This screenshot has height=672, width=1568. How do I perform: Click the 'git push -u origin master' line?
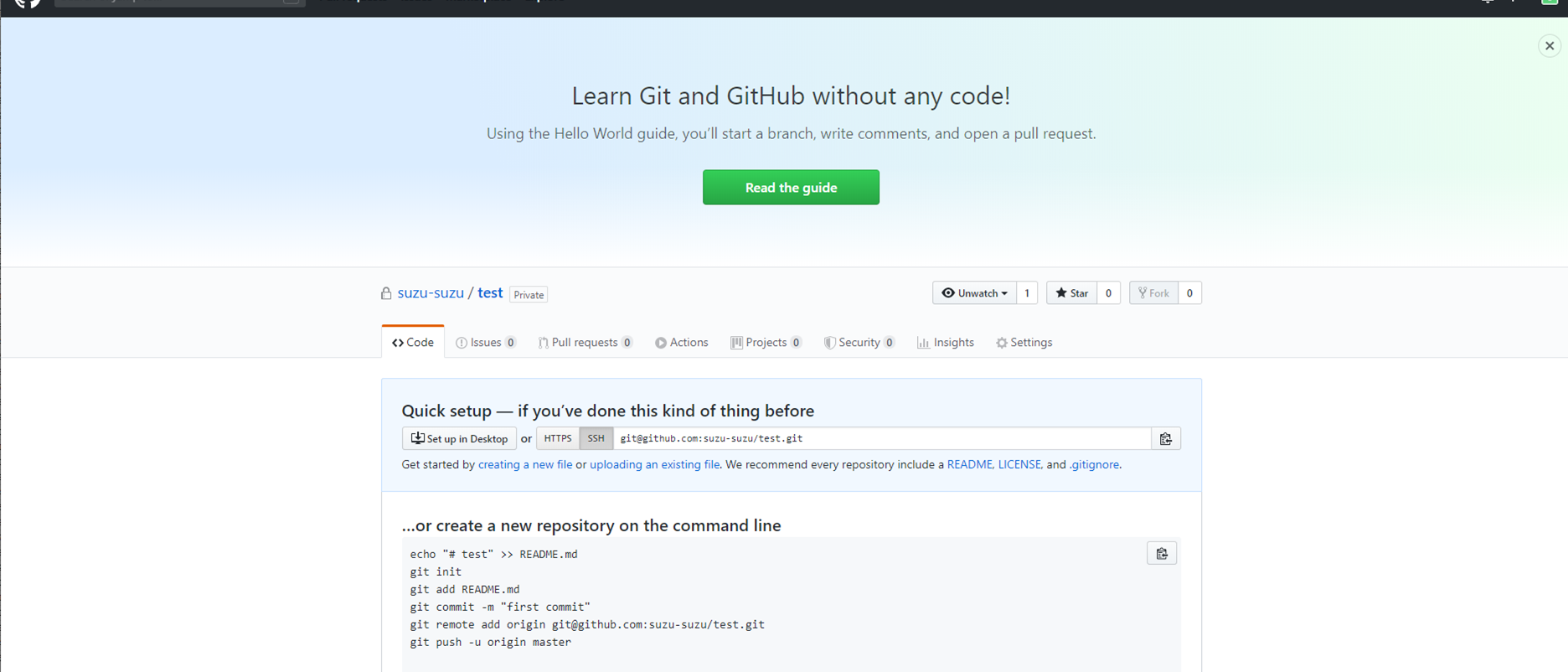click(491, 642)
